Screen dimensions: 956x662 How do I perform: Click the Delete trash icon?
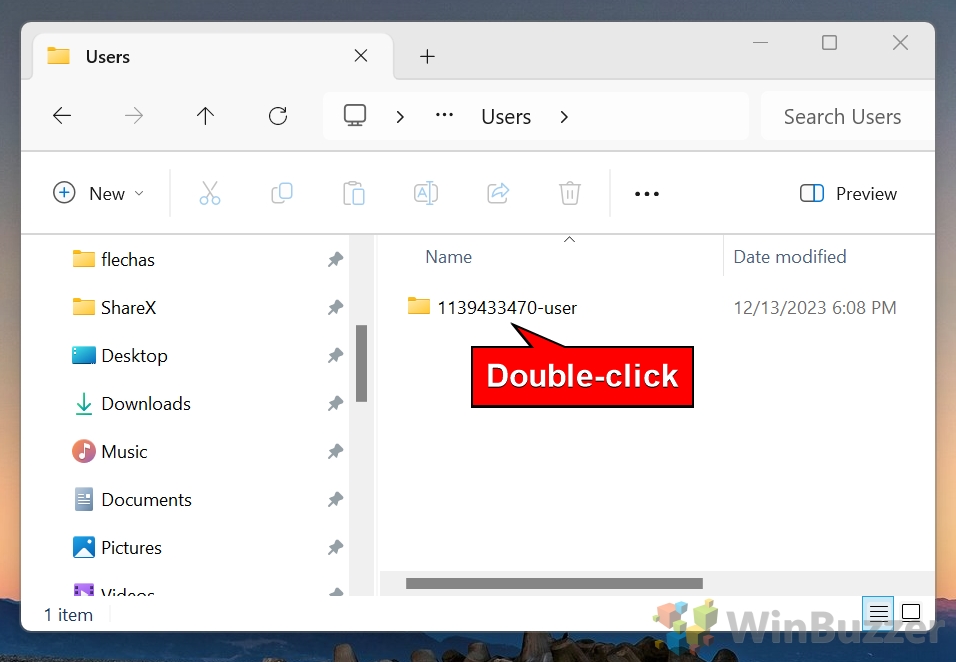click(569, 193)
